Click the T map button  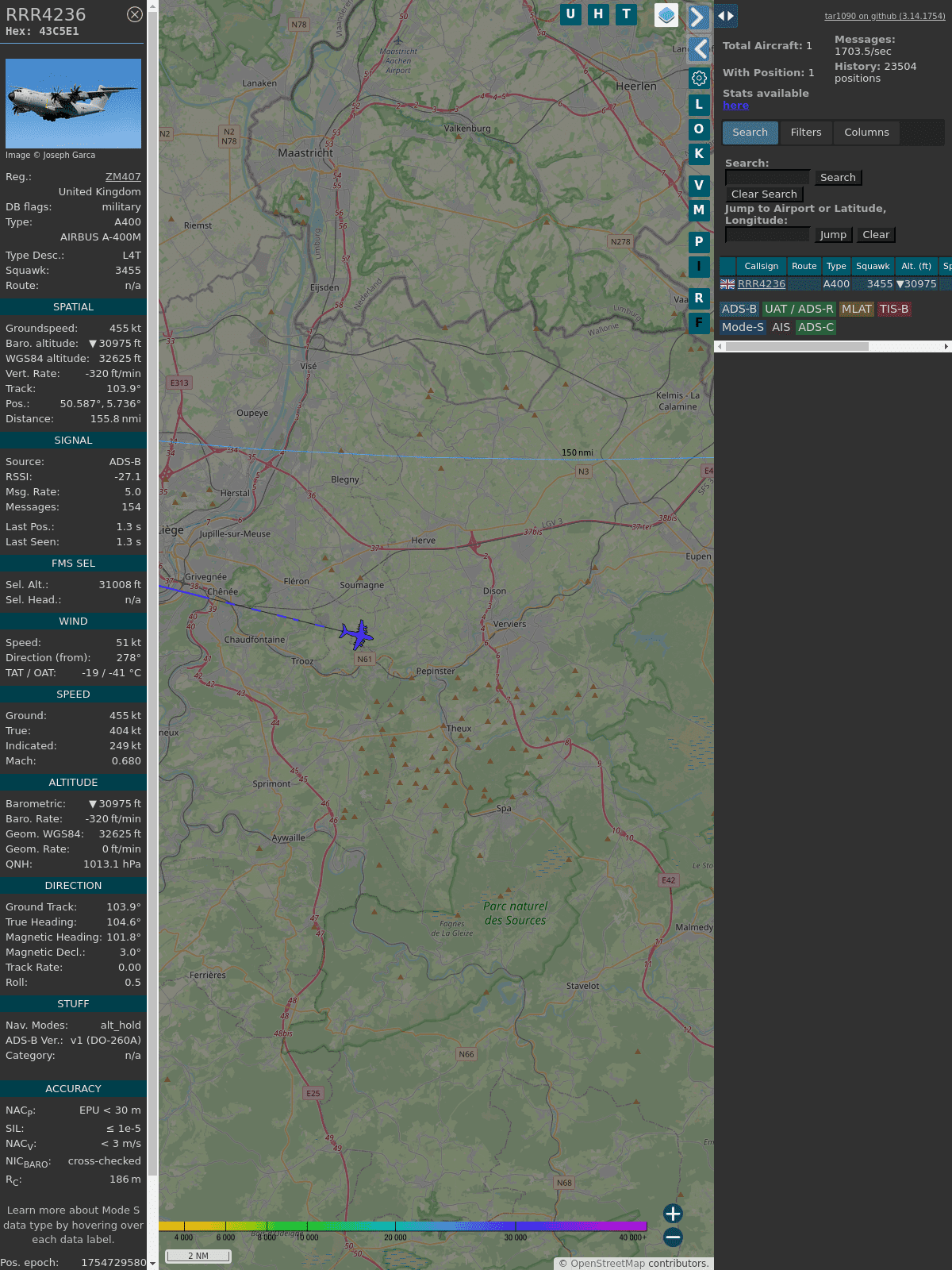627,14
